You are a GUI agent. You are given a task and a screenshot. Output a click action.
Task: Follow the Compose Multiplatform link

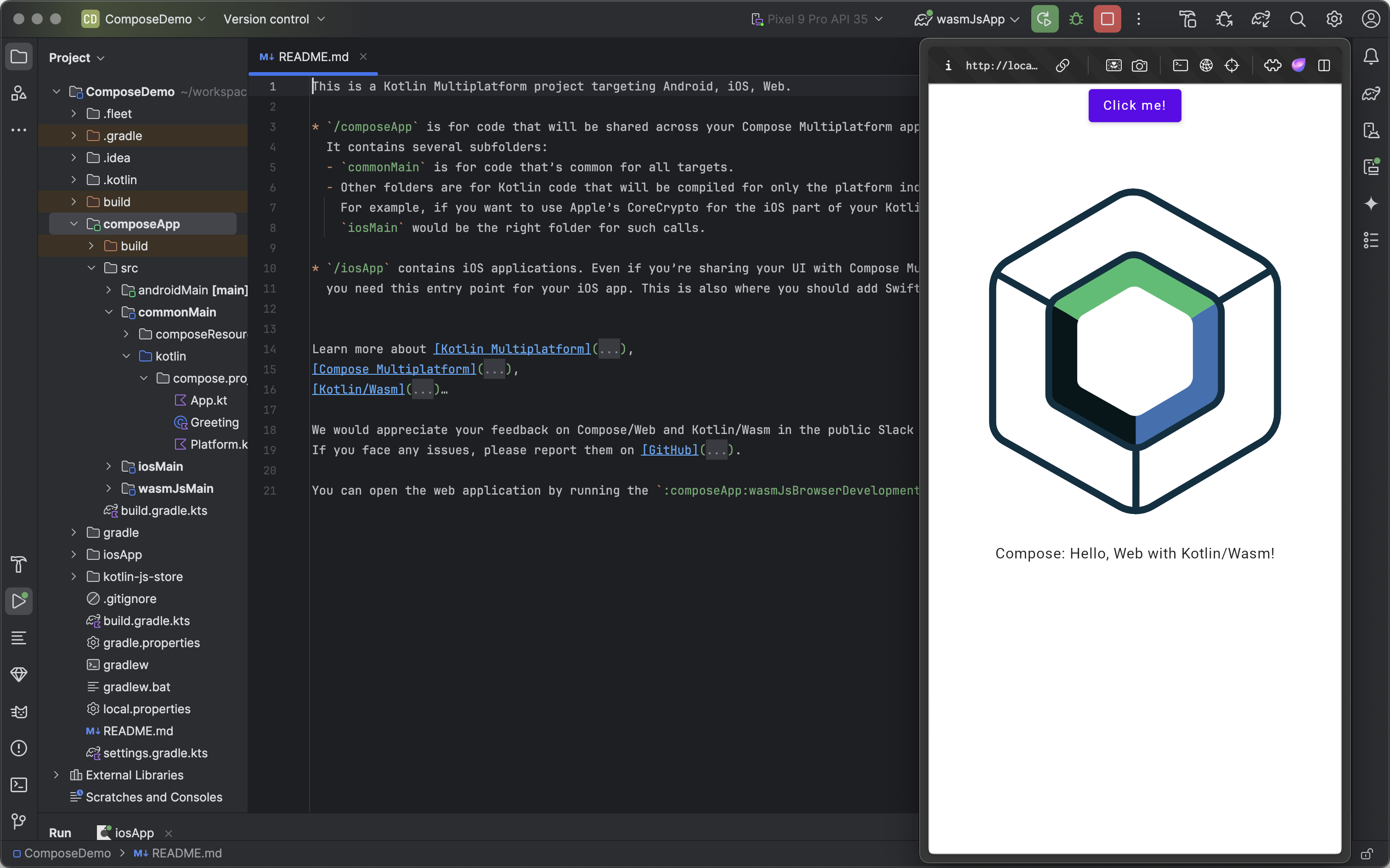(394, 369)
